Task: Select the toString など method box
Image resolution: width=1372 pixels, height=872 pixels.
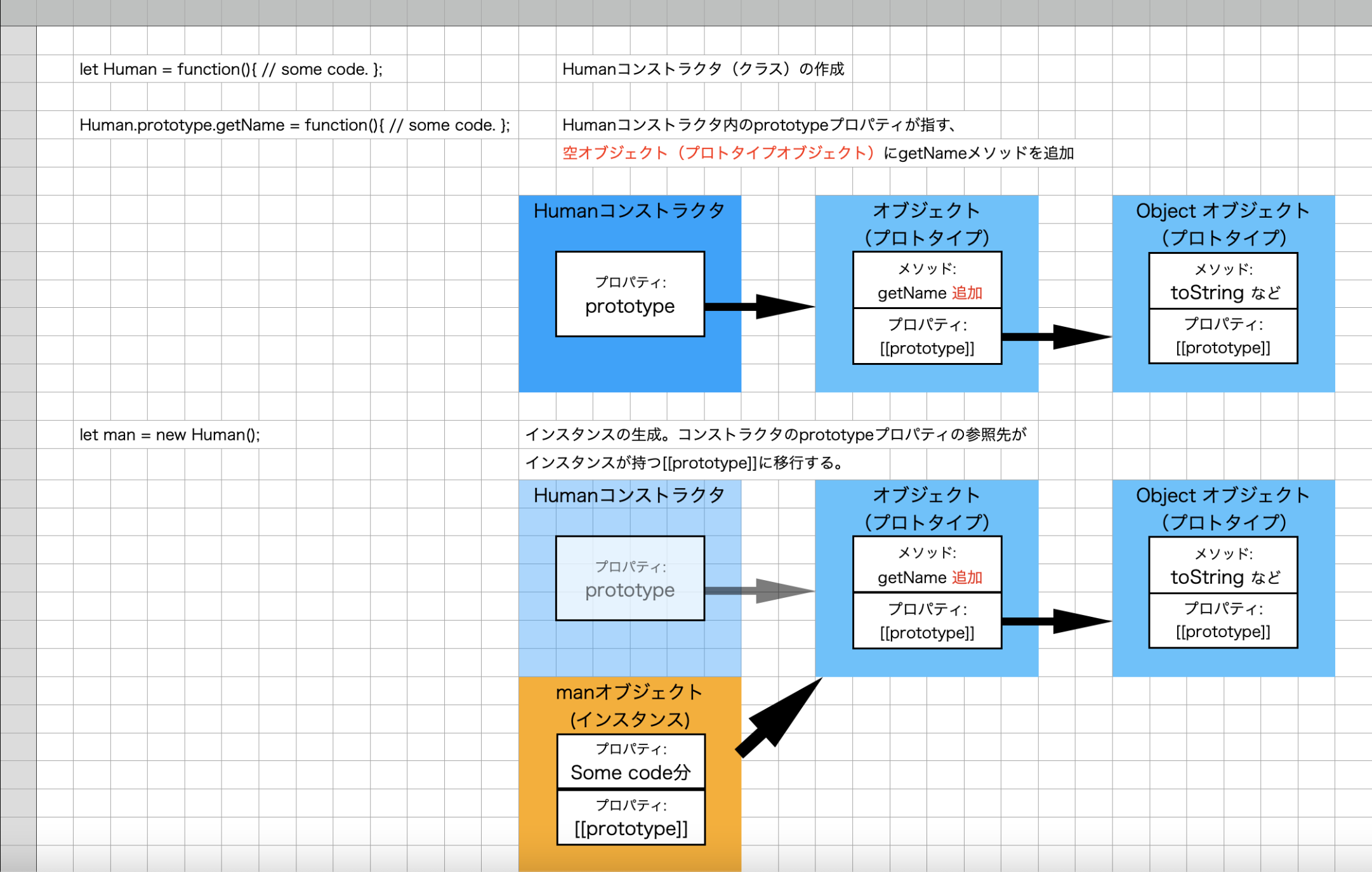Action: click(1222, 281)
